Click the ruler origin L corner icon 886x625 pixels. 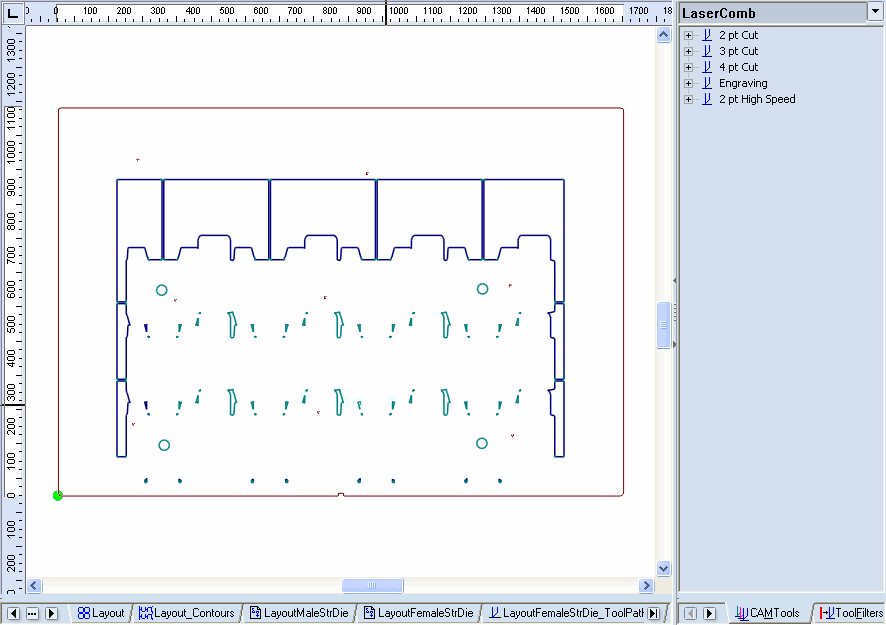(12, 12)
